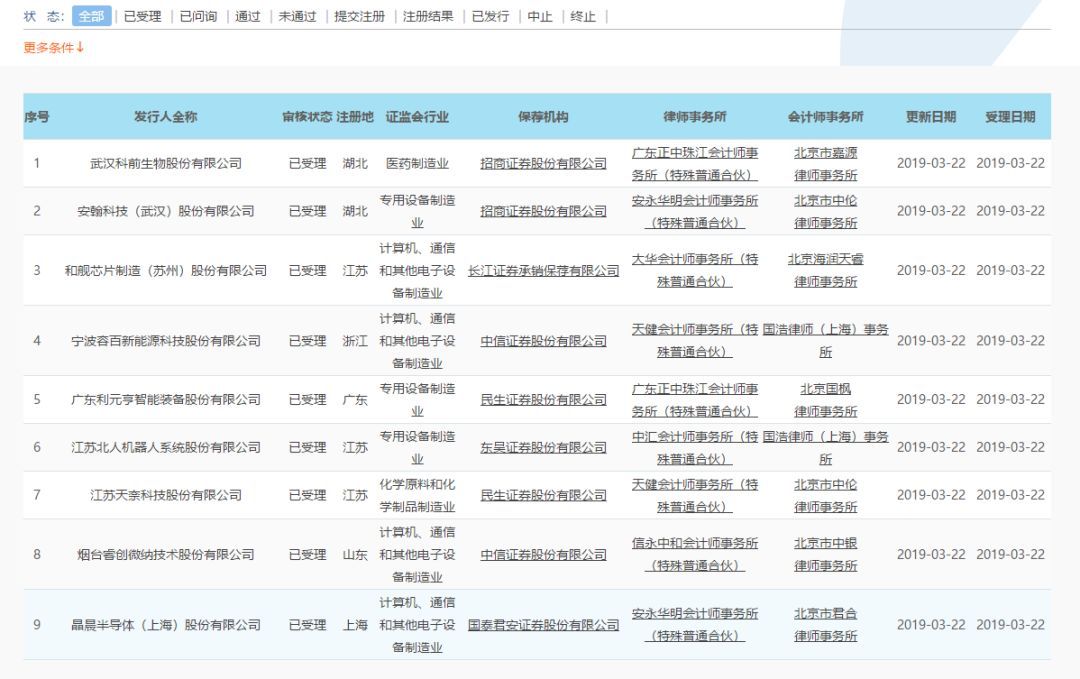
Task: Open the 招商证券股份有限公司 sponsor link
Action: click(541, 164)
